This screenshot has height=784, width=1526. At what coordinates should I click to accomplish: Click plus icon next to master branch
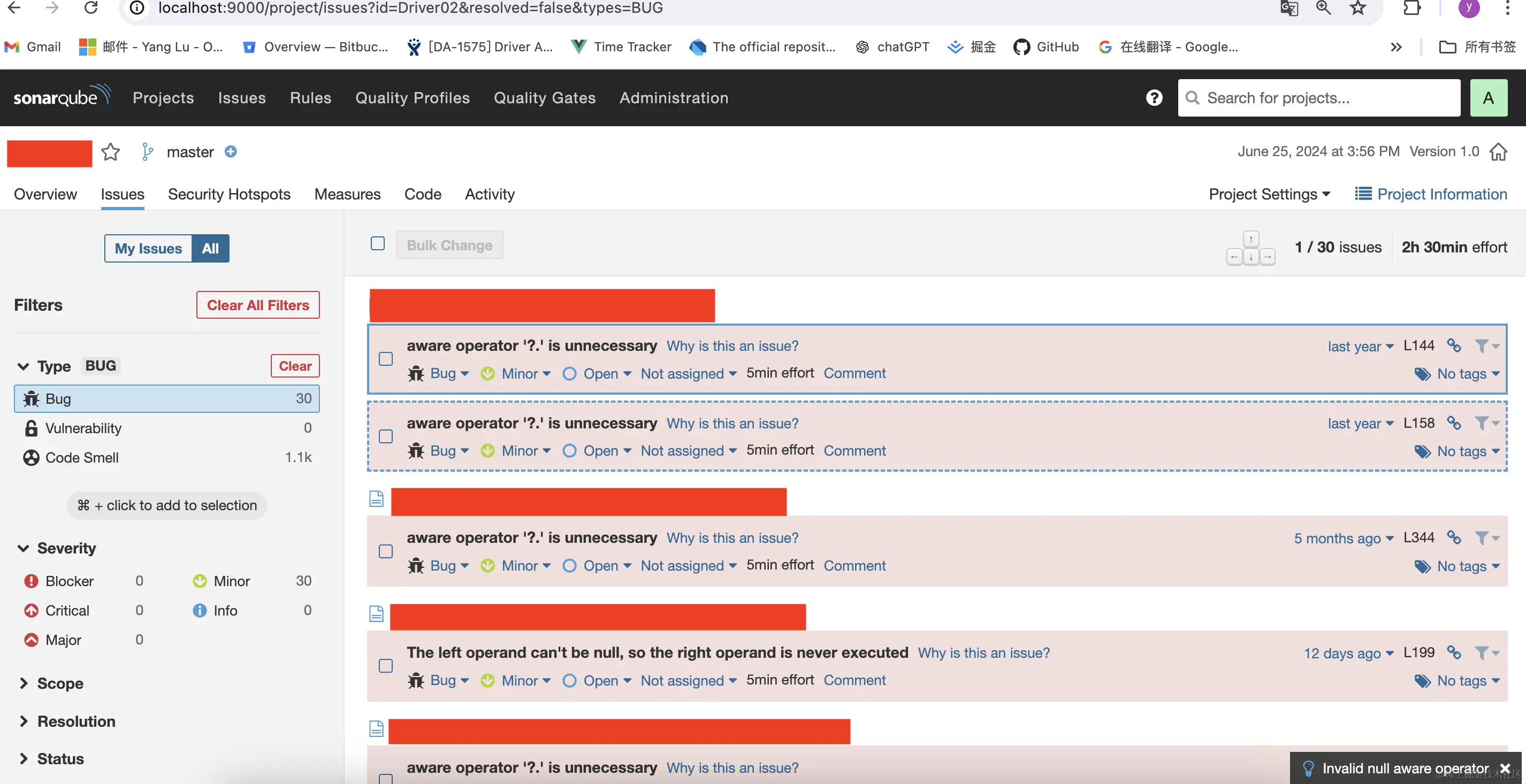click(231, 152)
